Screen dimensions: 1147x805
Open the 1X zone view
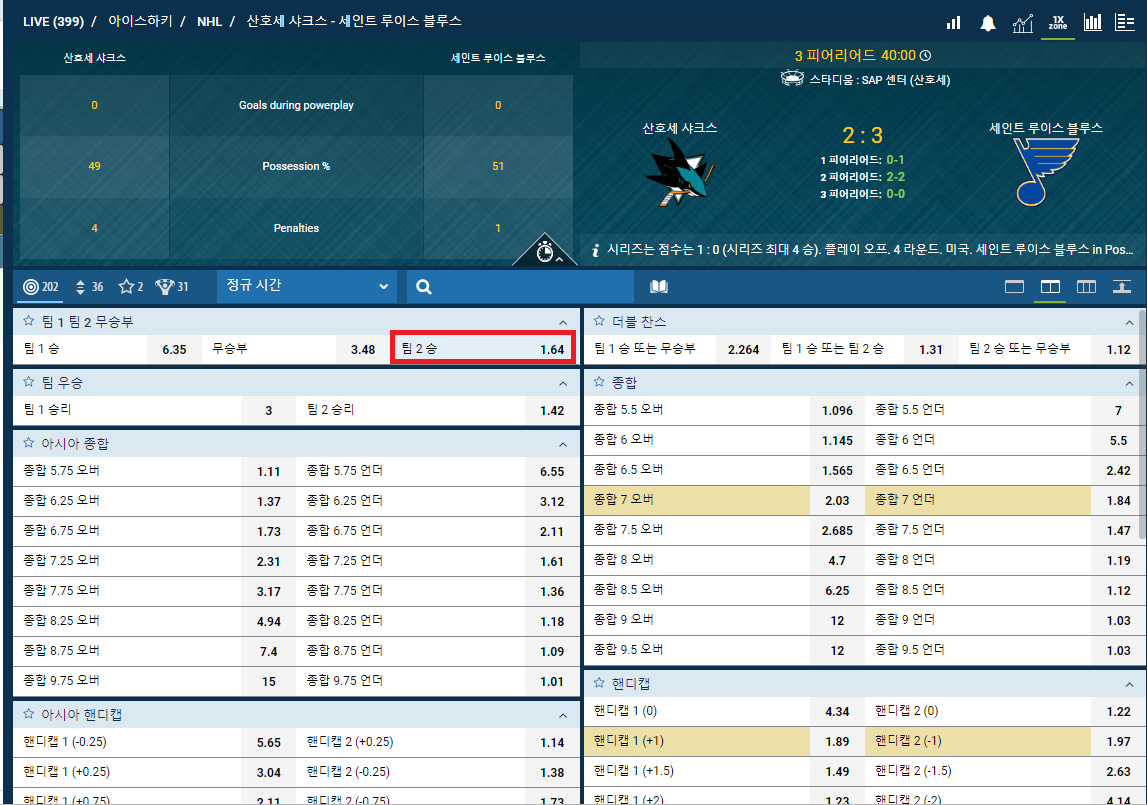pos(1056,22)
